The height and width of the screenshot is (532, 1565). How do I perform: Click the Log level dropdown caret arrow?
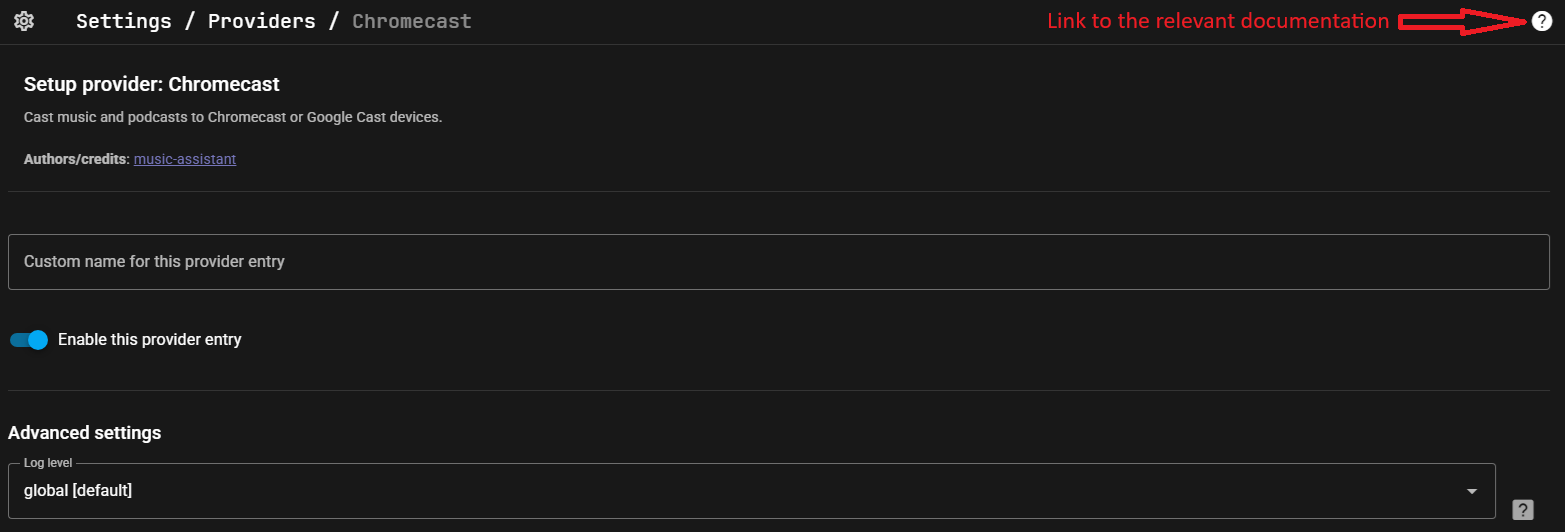pyautogui.click(x=1471, y=491)
